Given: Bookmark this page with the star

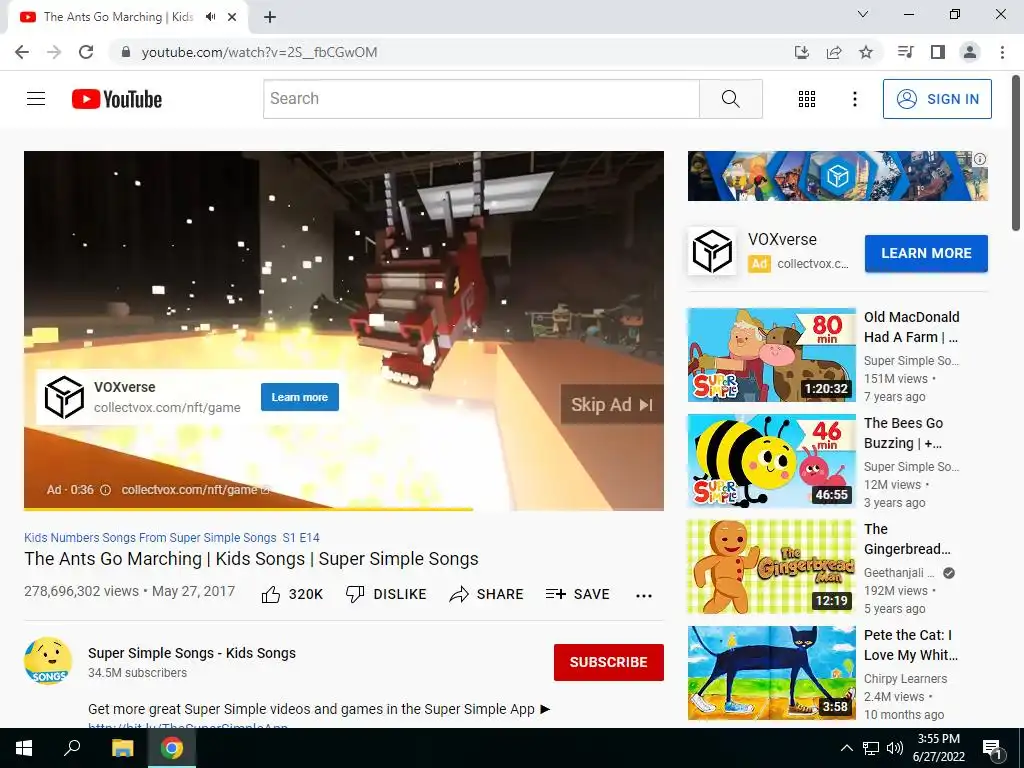Looking at the screenshot, I should point(866,52).
